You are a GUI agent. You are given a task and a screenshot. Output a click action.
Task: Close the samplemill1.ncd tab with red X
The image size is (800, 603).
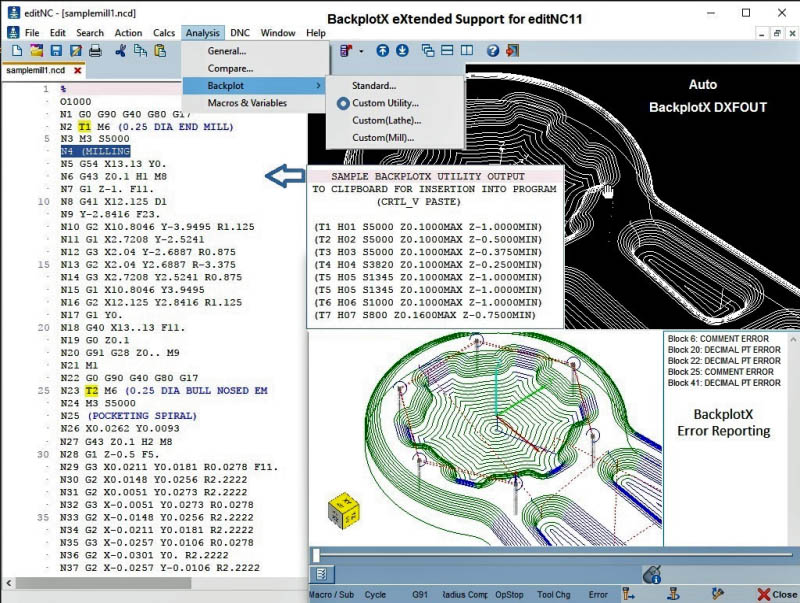pos(78,70)
